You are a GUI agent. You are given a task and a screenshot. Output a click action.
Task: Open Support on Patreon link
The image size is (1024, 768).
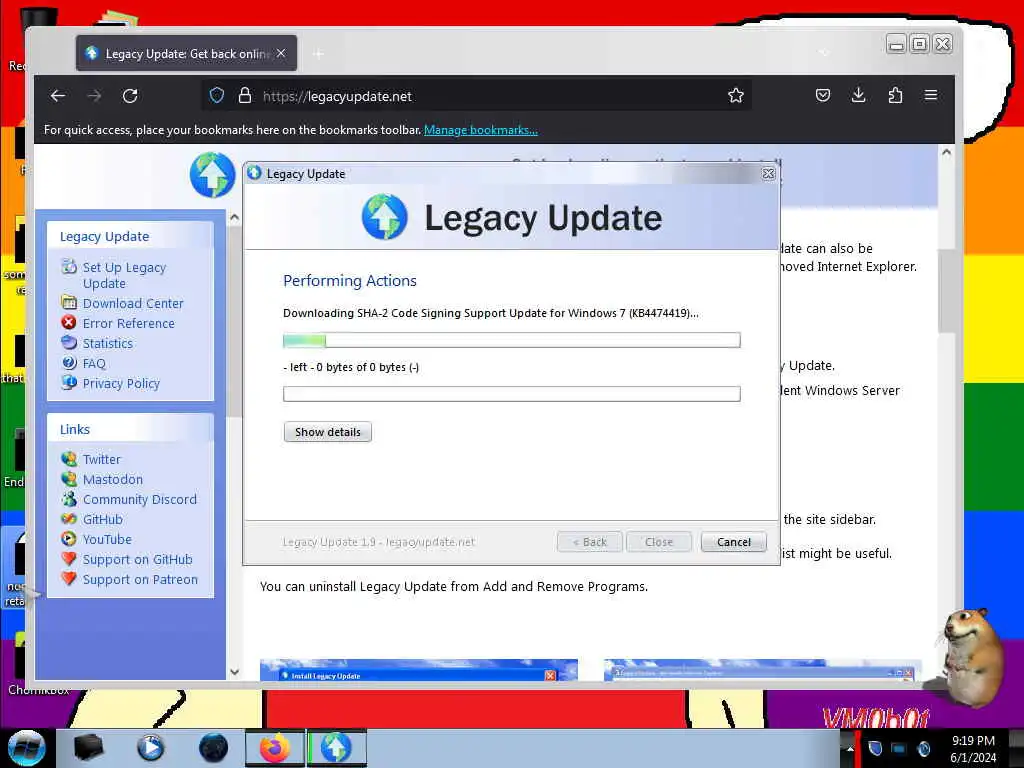click(140, 579)
